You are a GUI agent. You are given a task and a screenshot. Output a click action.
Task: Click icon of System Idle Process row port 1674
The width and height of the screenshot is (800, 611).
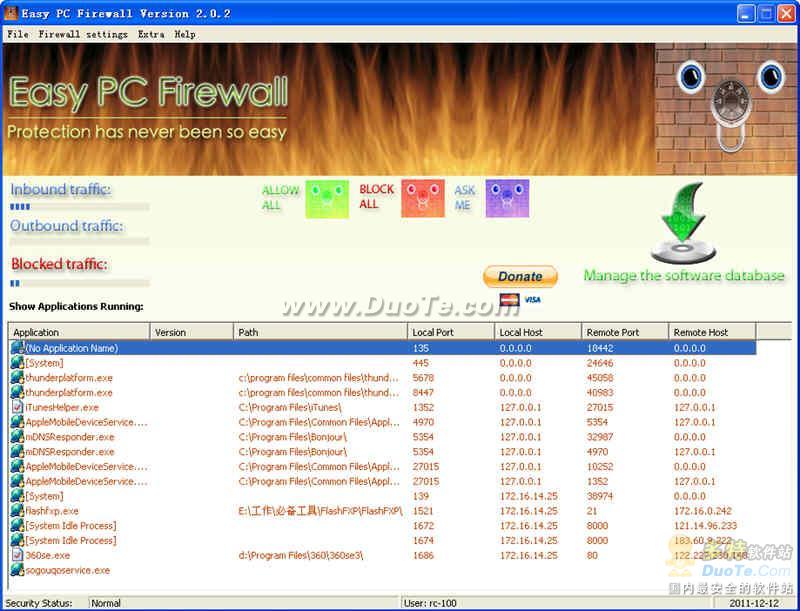[17, 540]
